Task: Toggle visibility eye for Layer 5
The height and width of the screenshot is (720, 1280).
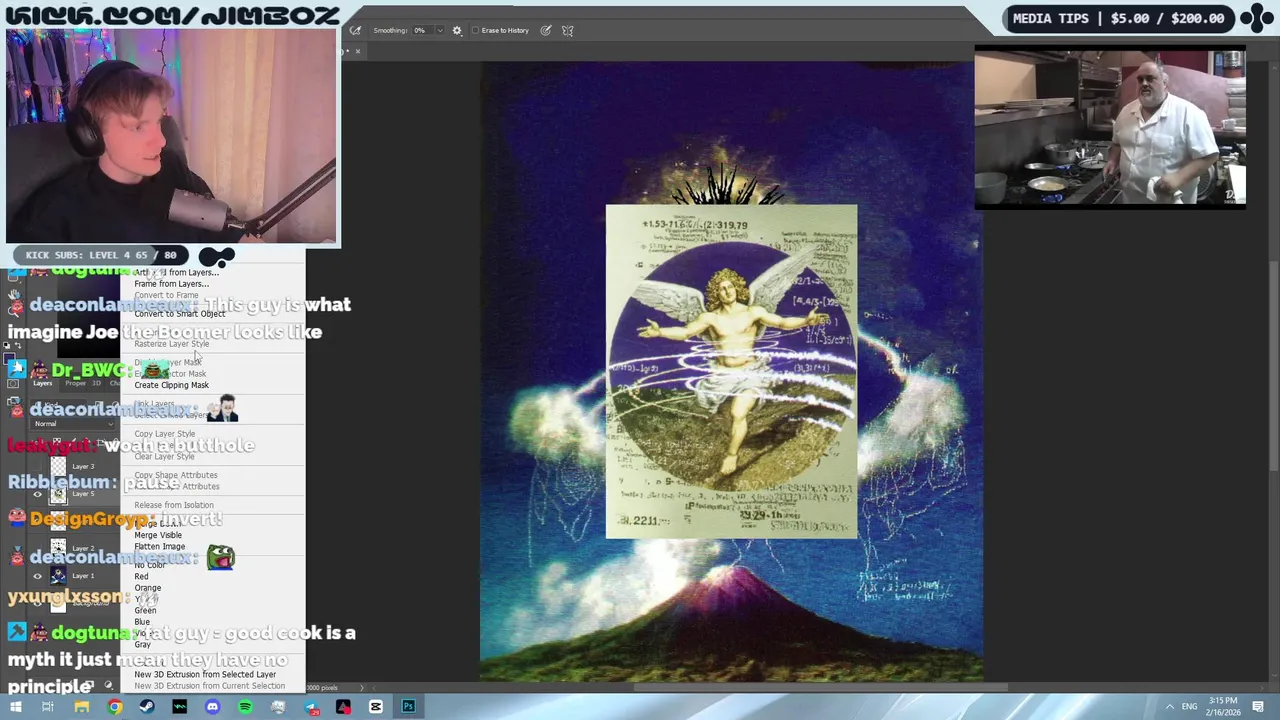Action: tap(38, 494)
